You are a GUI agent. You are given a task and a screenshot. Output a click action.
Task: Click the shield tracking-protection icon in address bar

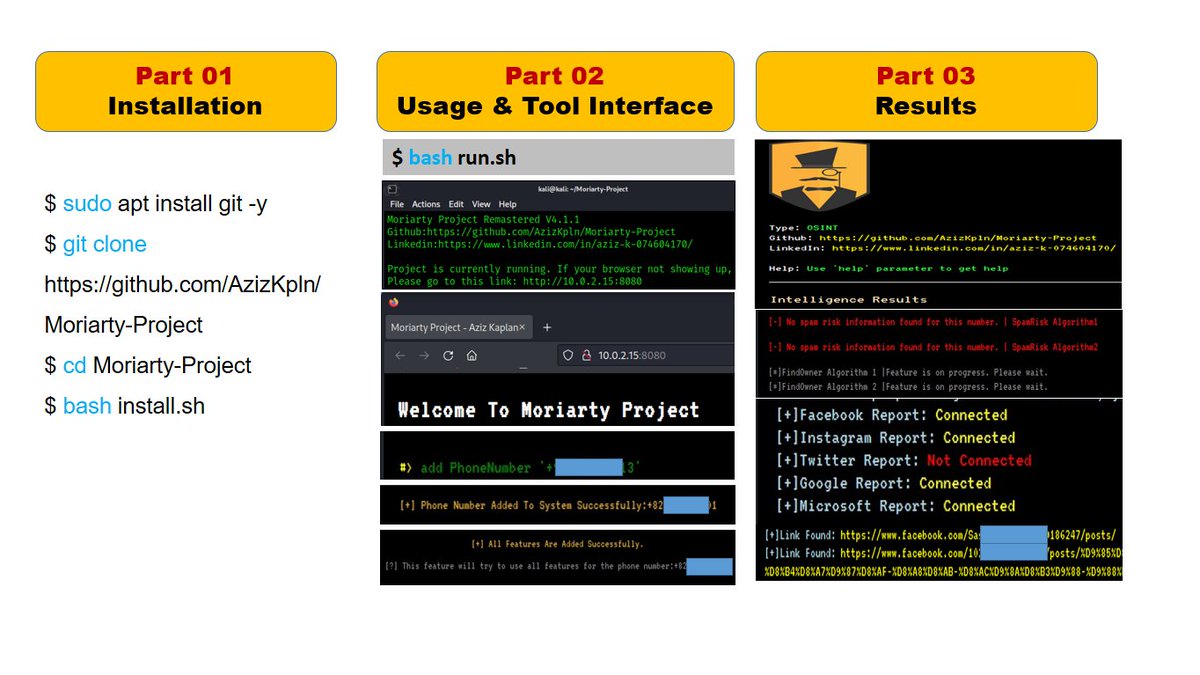[566, 355]
